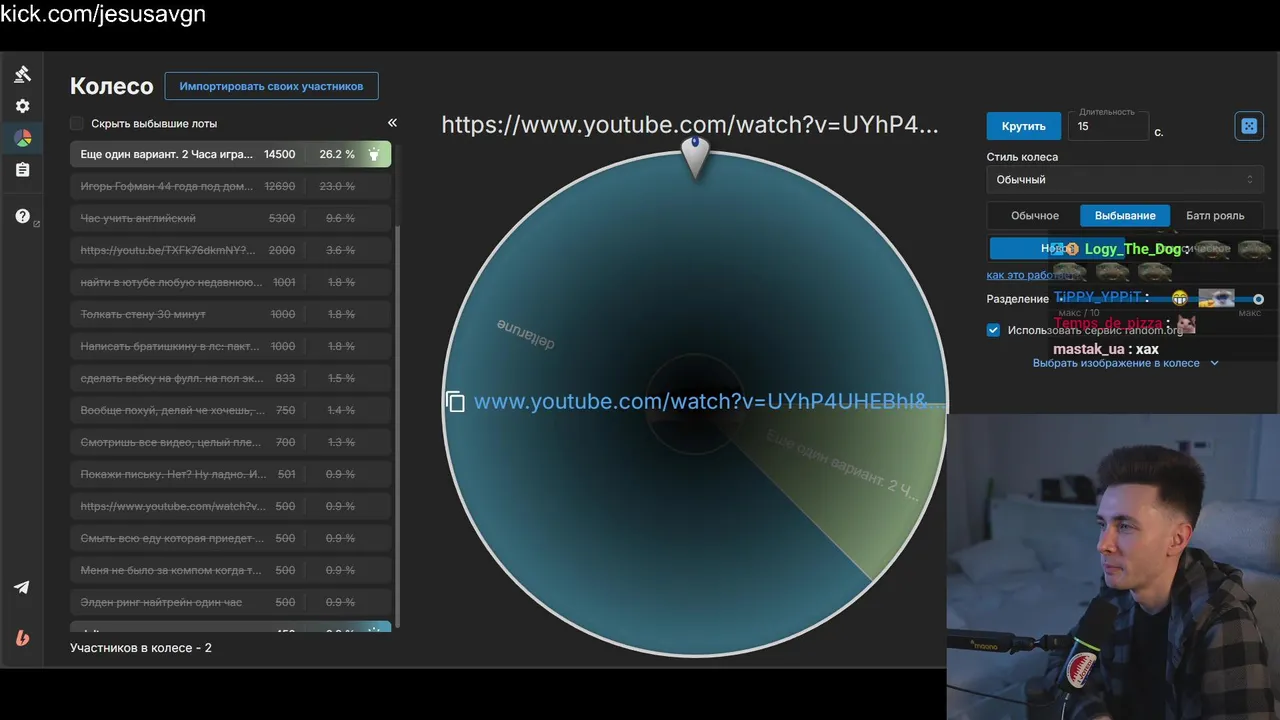Switch to the 'Батл рояль' mode tab
1280x720 pixels.
click(x=1215, y=216)
